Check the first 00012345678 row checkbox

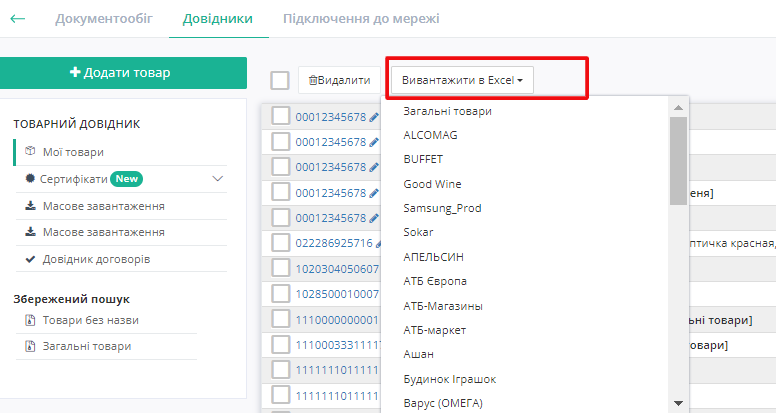[x=281, y=117]
